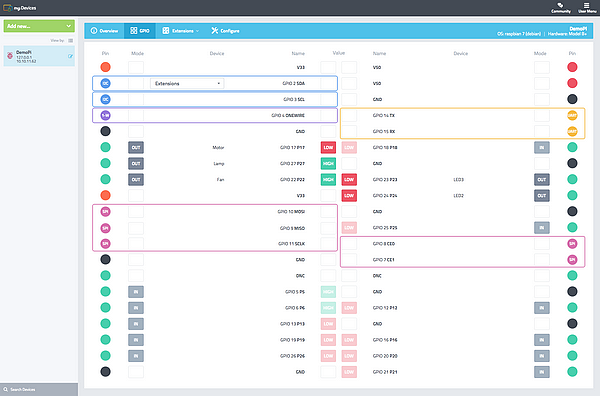Open the Community icon in header
The height and width of the screenshot is (396, 600).
point(560,5)
